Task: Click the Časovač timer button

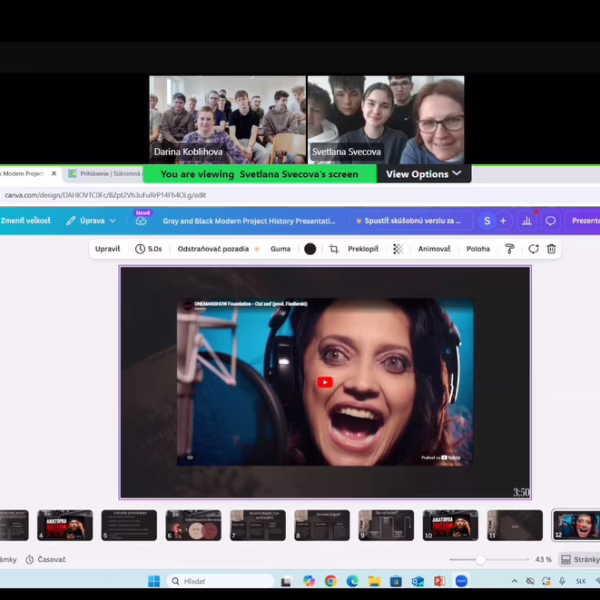Action: pyautogui.click(x=46, y=559)
